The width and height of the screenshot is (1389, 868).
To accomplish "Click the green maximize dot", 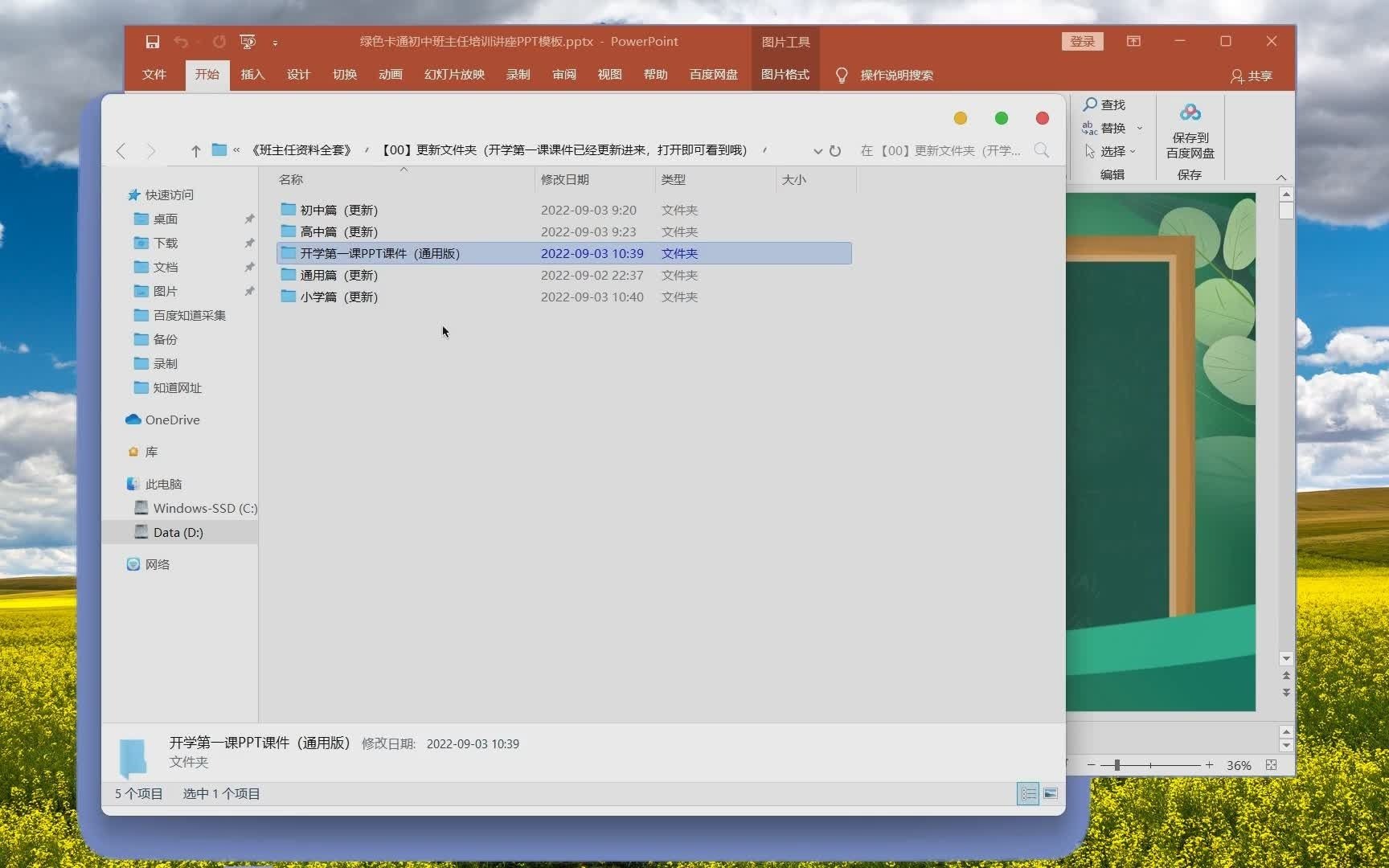I will 1002,118.
